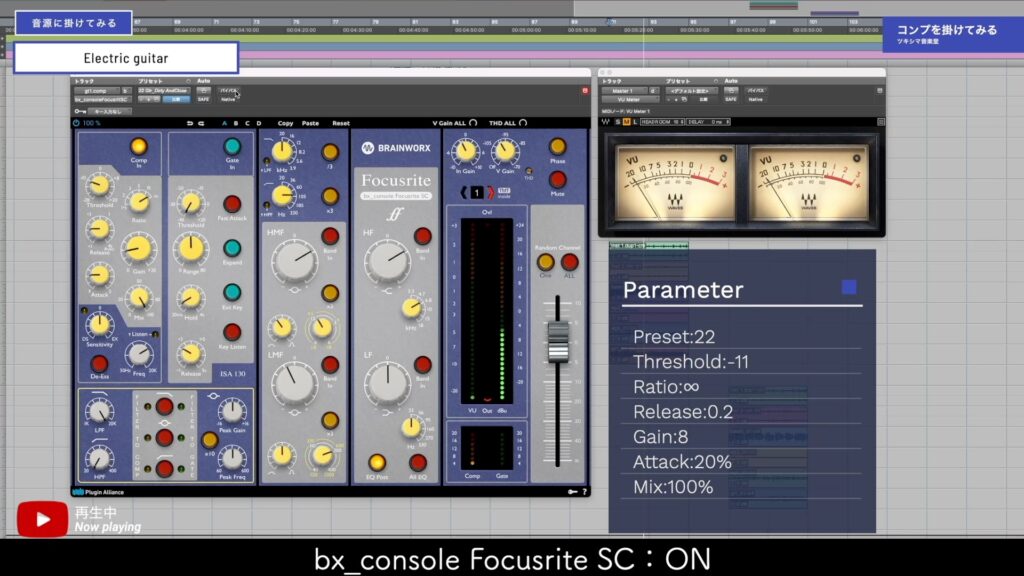Click the compressor Threshold knob
Viewport: 1024px width, 576px height.
tap(99, 186)
